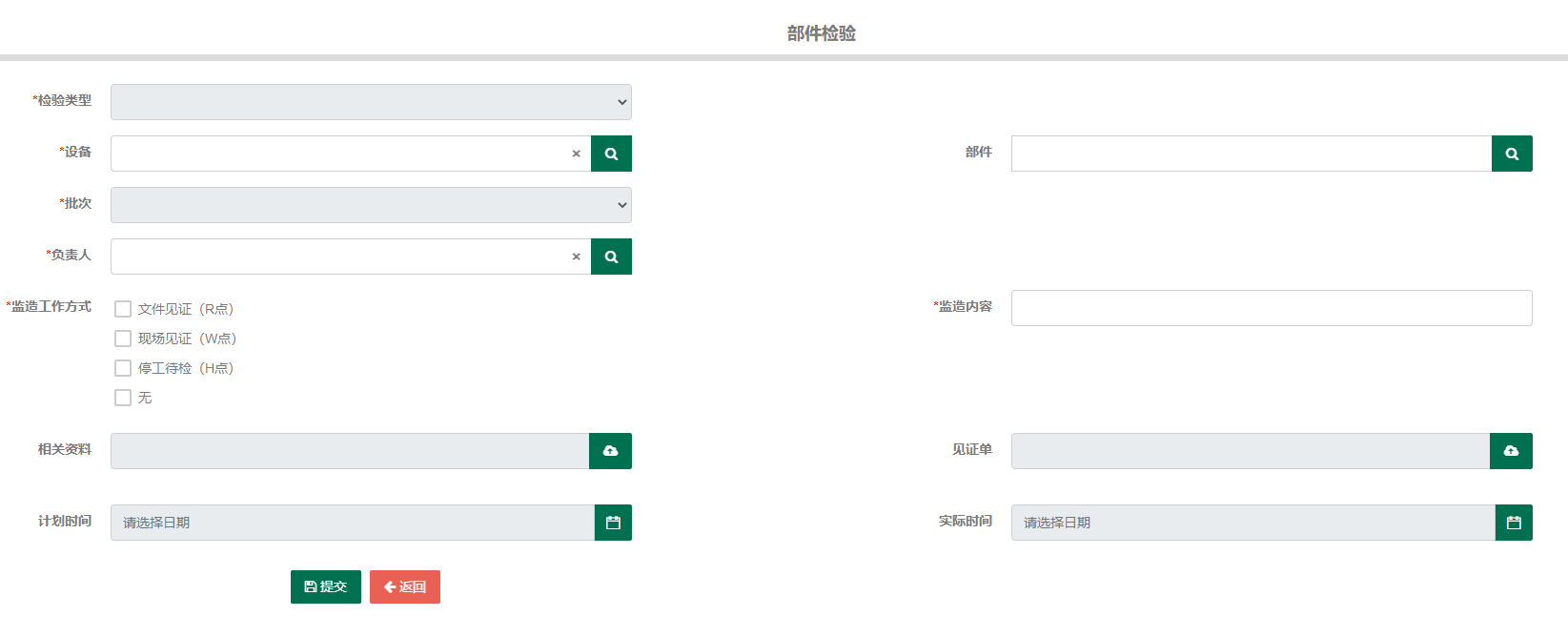Click into the 监造内容 text field
1568x637 pixels.
pos(1272,308)
